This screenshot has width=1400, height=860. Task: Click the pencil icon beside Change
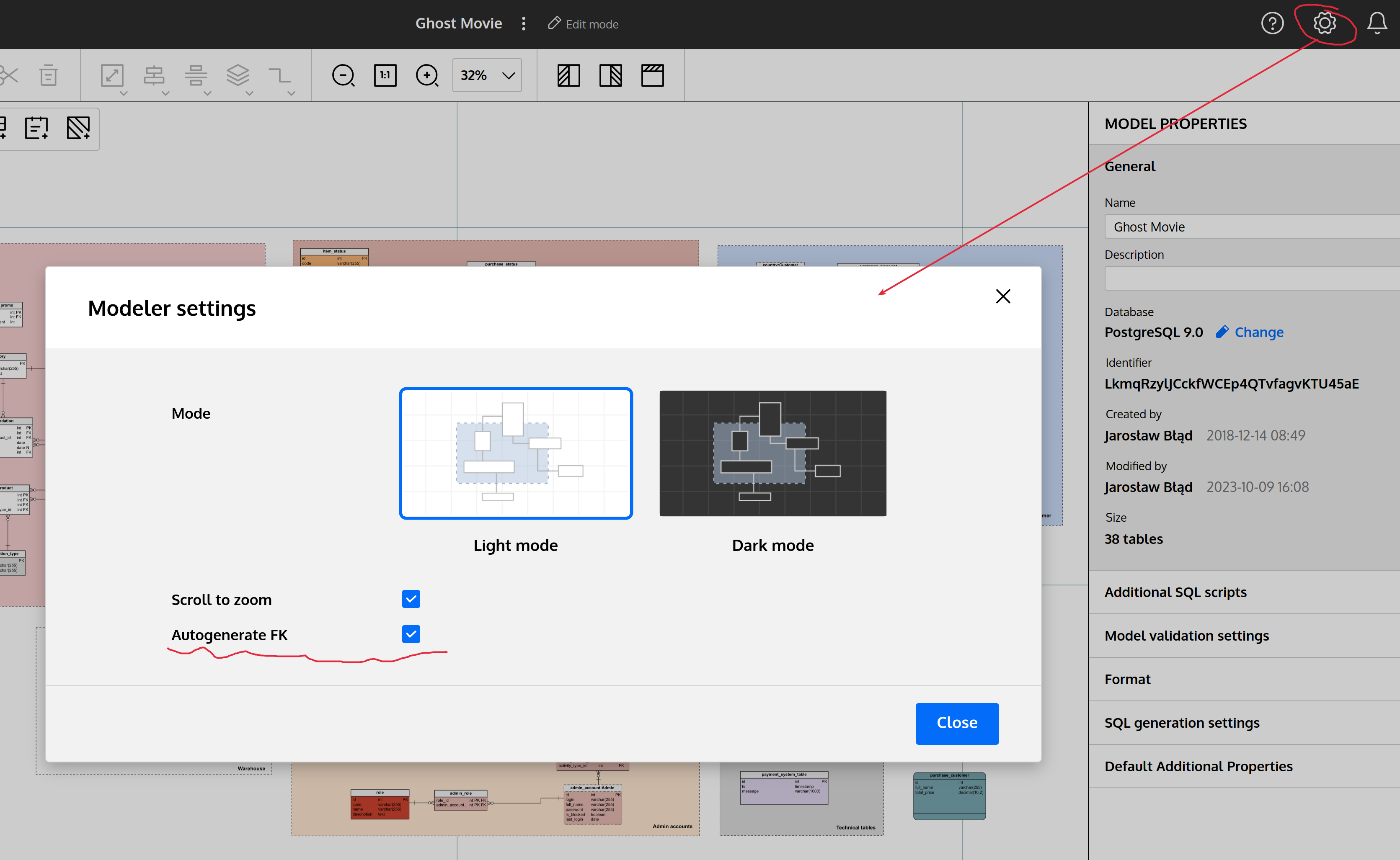click(1222, 332)
